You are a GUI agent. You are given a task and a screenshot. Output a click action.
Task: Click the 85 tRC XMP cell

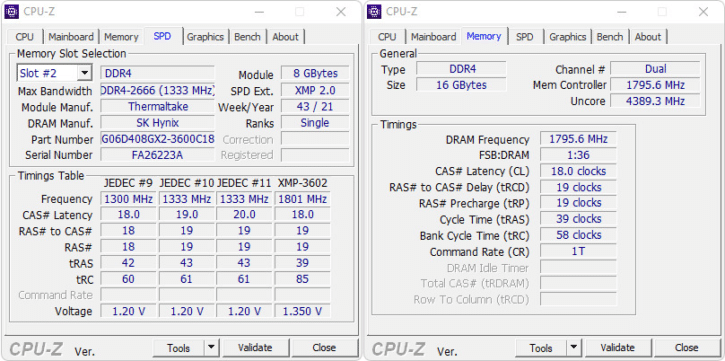point(302,279)
